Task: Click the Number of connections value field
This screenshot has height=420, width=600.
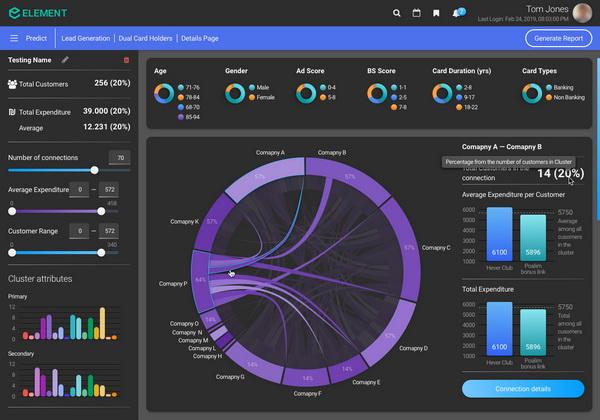Action: coord(119,158)
